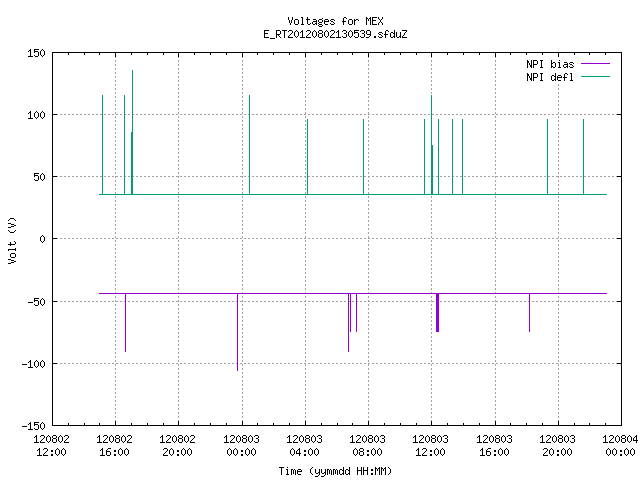The height and width of the screenshot is (480, 640).
Task: Click the x-axis label 120803 20:00
Action: click(558, 446)
